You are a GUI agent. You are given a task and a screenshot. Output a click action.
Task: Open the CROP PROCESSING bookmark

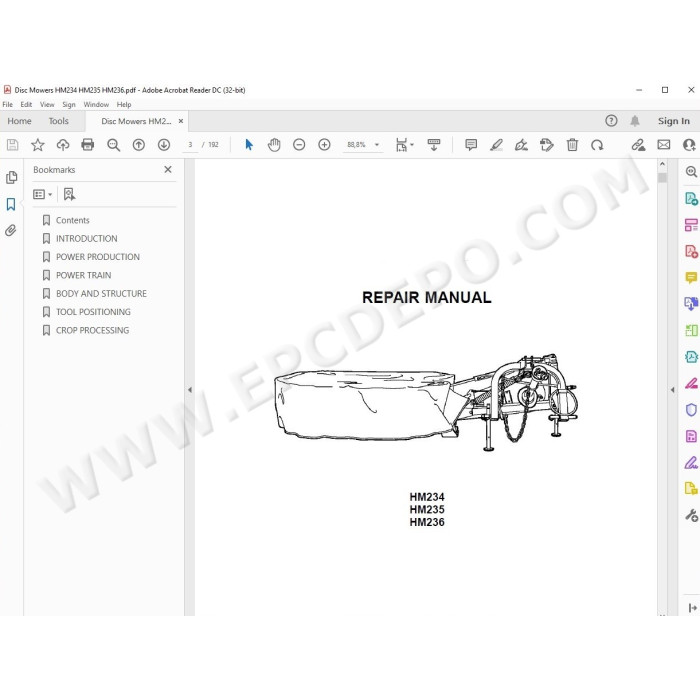coord(92,330)
